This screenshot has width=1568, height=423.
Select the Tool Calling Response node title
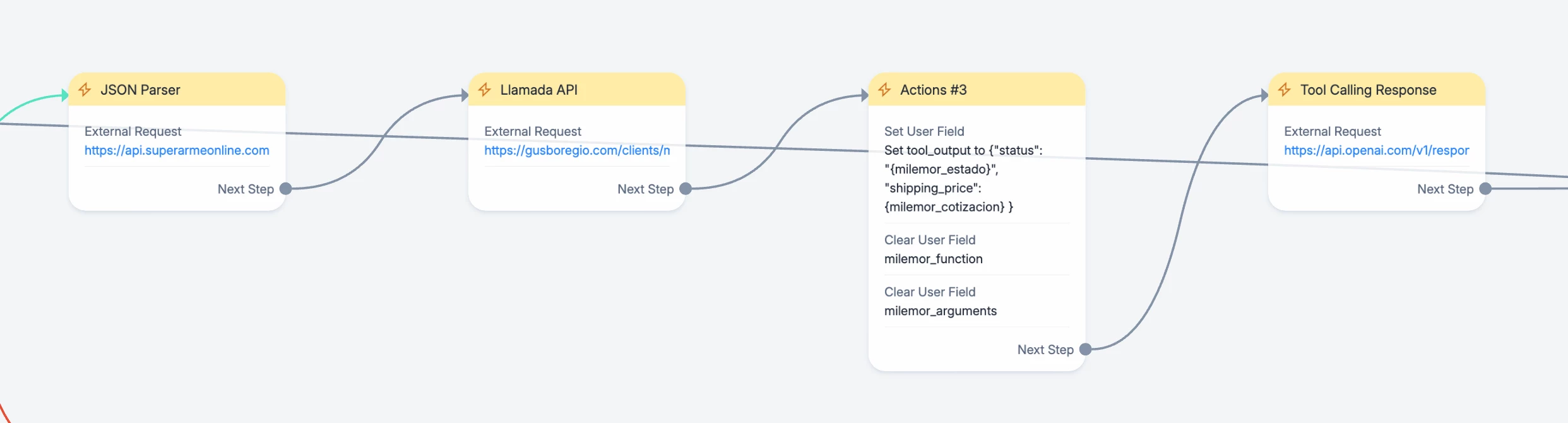pyautogui.click(x=1368, y=90)
